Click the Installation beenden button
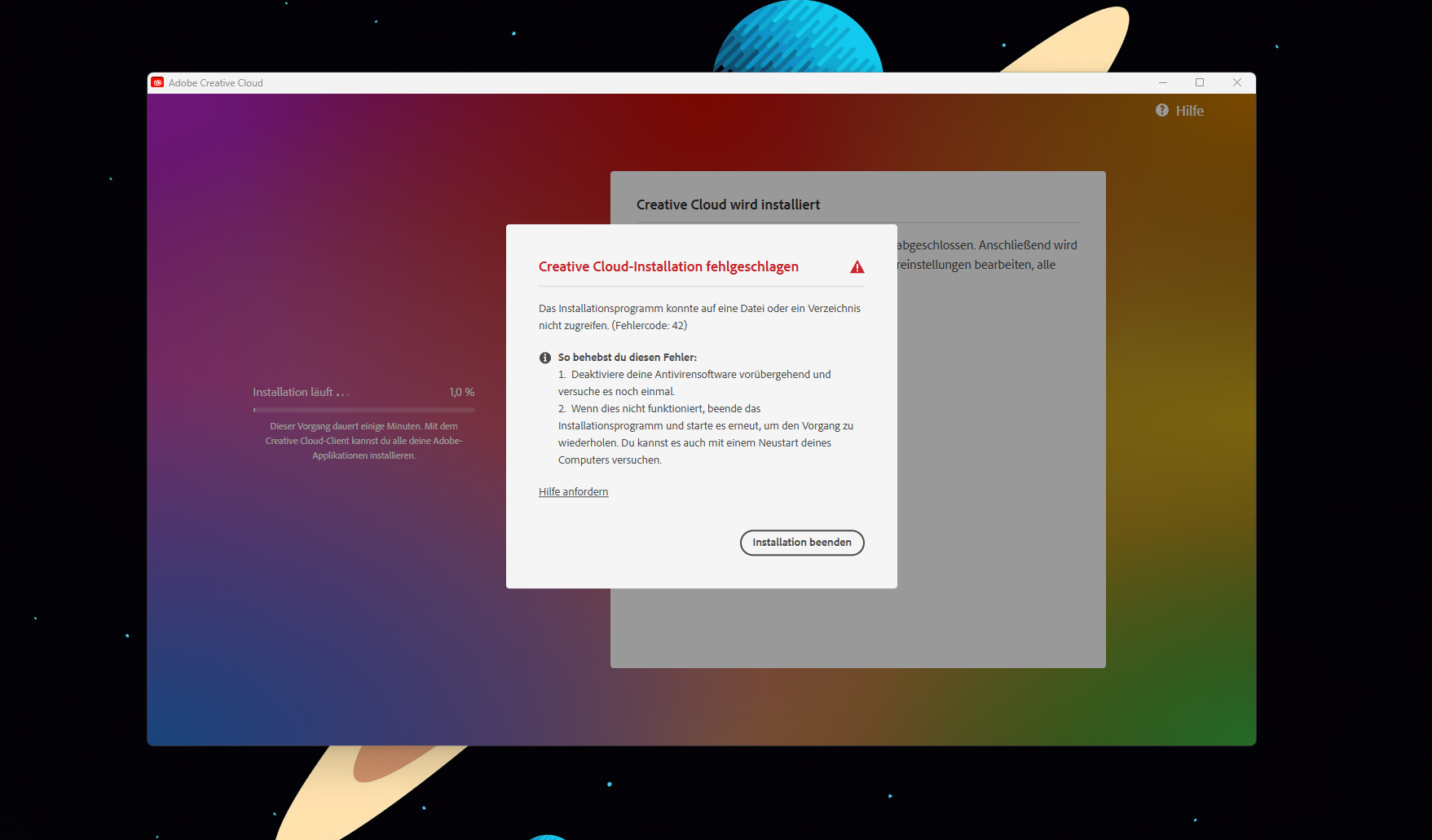Screen dimensions: 1432x840 [802, 543]
